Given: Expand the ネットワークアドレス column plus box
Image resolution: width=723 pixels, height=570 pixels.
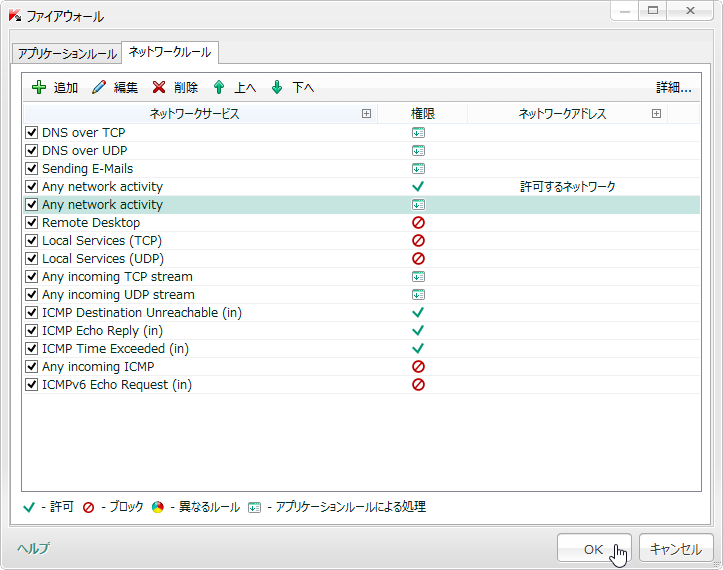Looking at the screenshot, I should [x=657, y=113].
